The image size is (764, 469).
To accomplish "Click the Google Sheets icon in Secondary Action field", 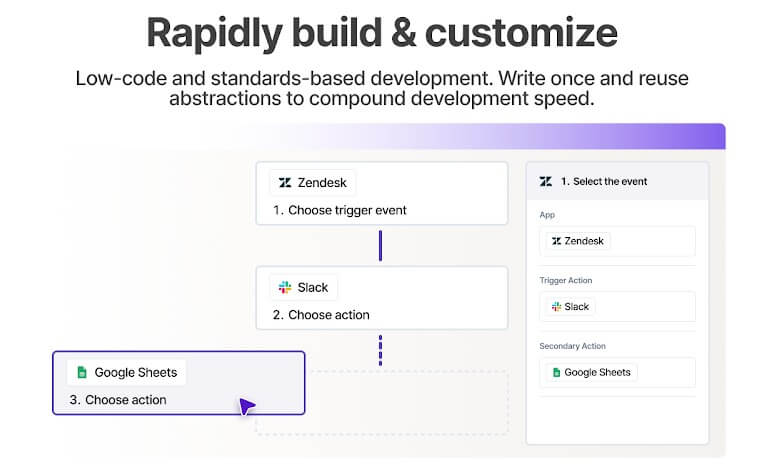I will click(x=556, y=373).
